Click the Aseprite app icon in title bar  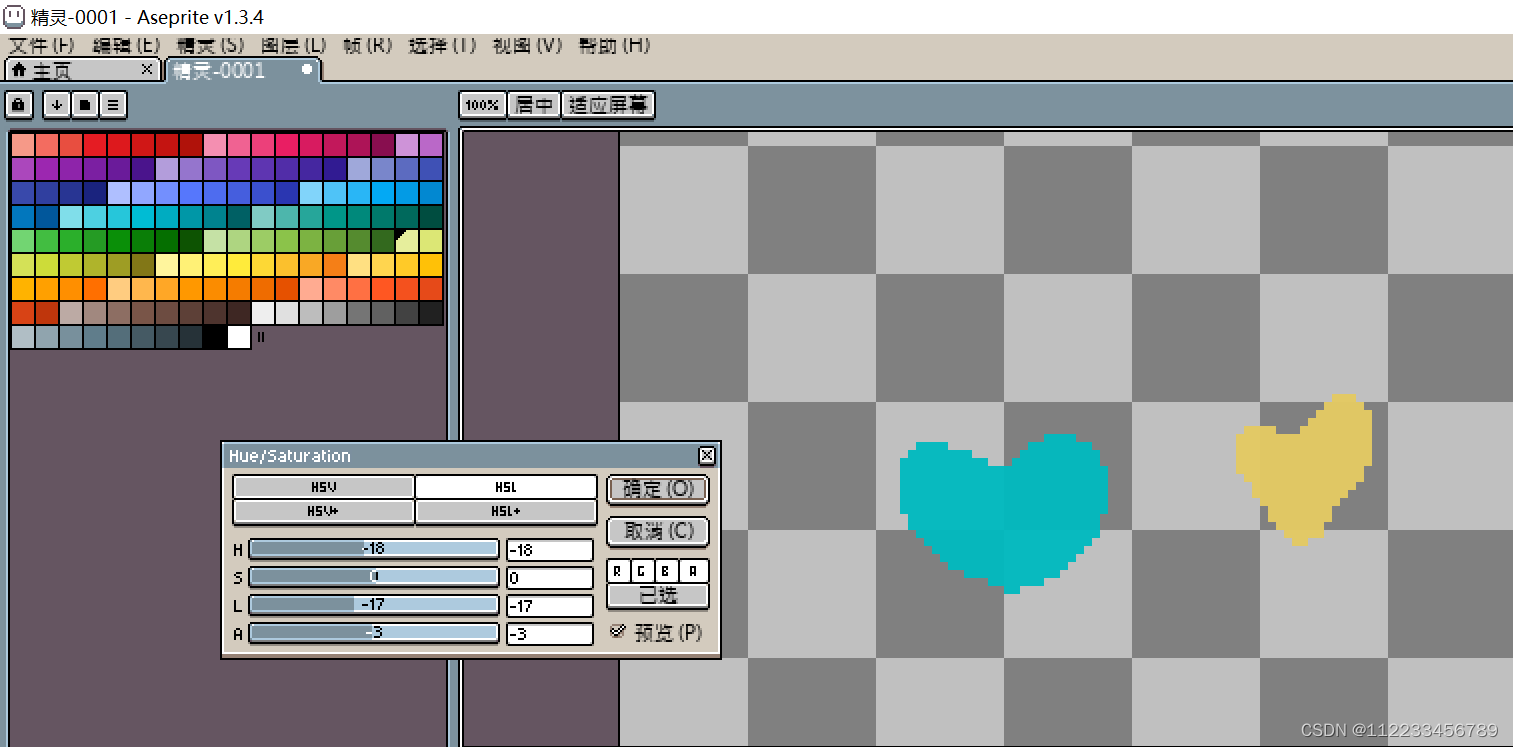click(x=15, y=16)
